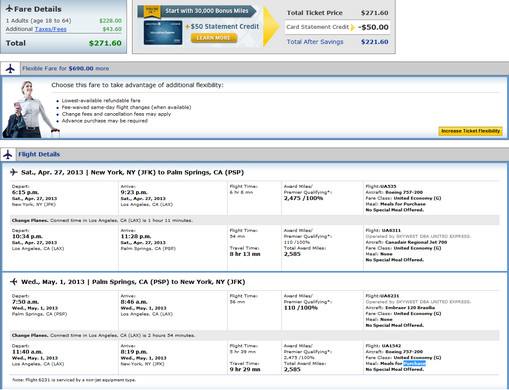Click Increase Ticket Flexibility button
This screenshot has height=390, width=509.
(470, 131)
